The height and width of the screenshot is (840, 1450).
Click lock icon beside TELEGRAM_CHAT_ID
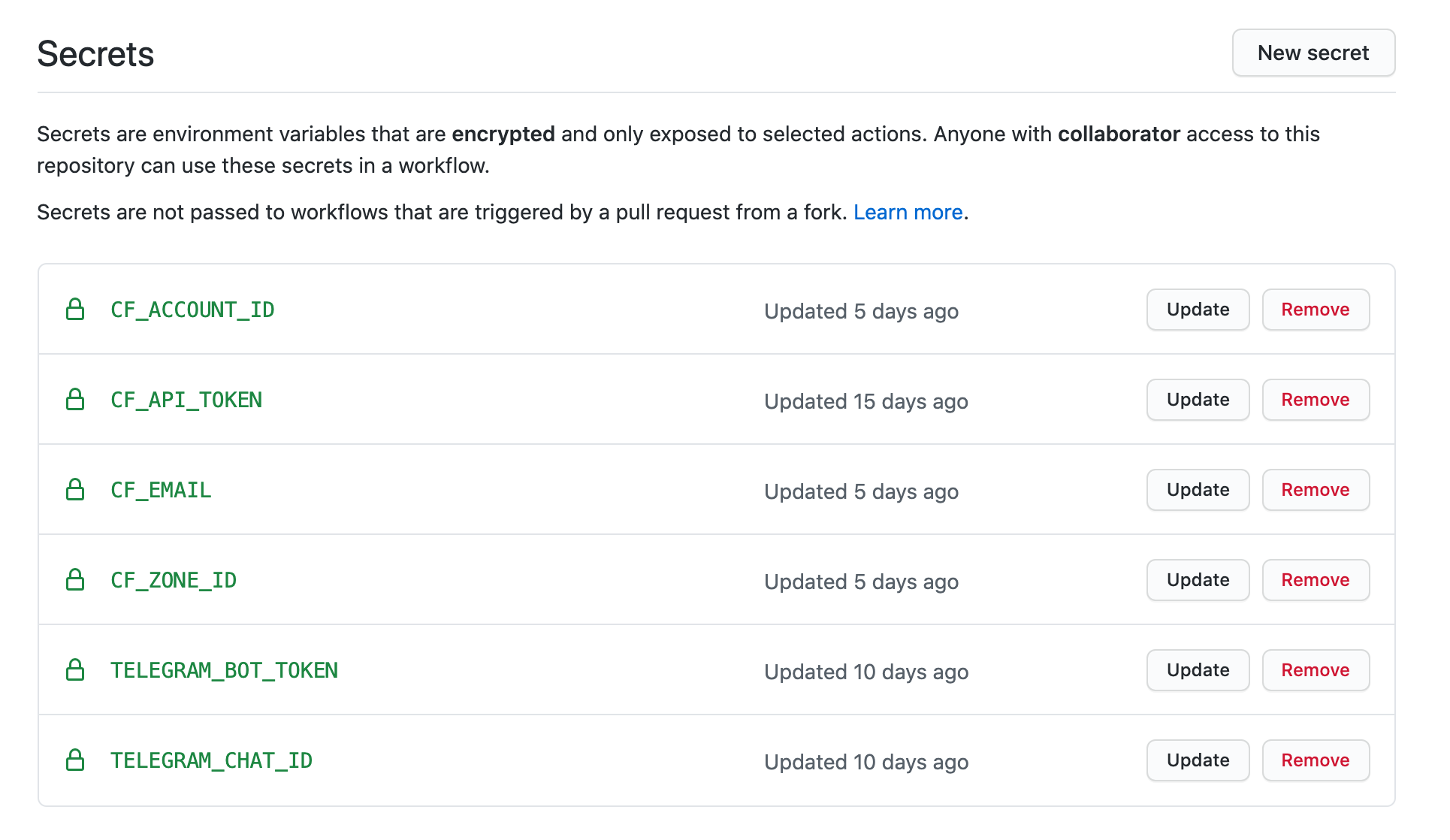75,760
